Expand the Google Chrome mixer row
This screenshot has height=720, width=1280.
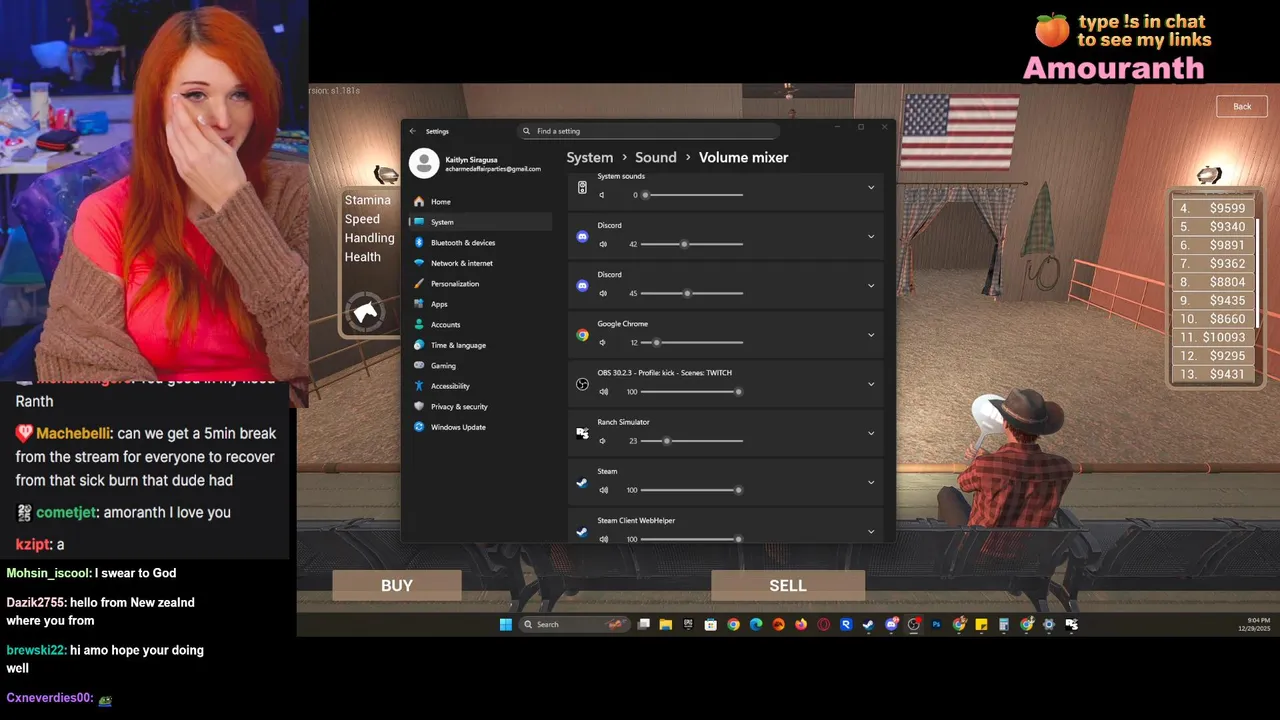(x=871, y=335)
